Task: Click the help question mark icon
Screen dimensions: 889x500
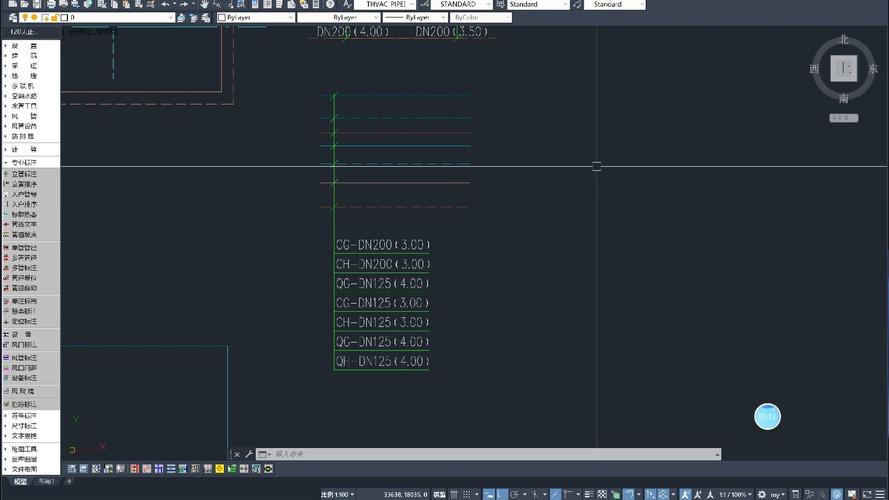Action: 330,5
